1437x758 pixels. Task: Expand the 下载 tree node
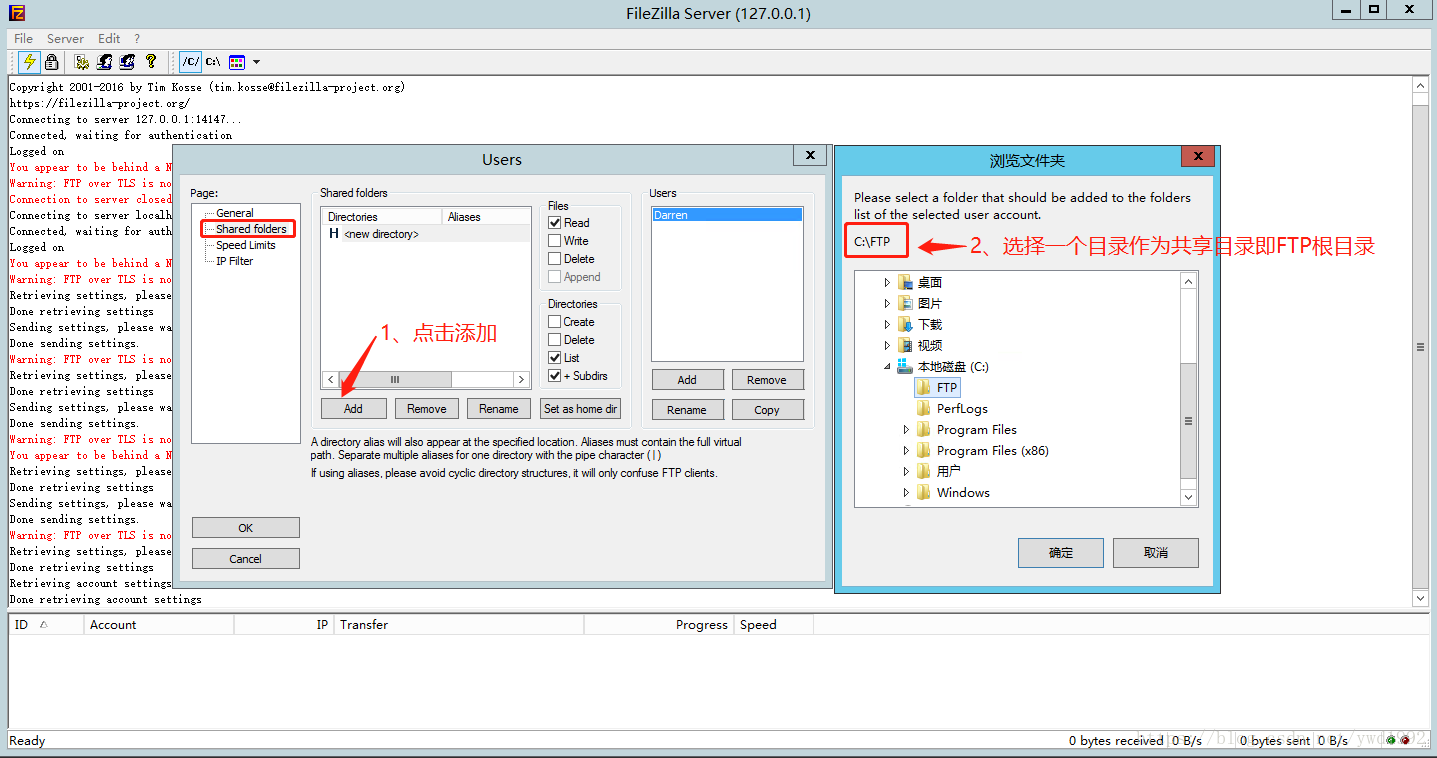tap(887, 325)
